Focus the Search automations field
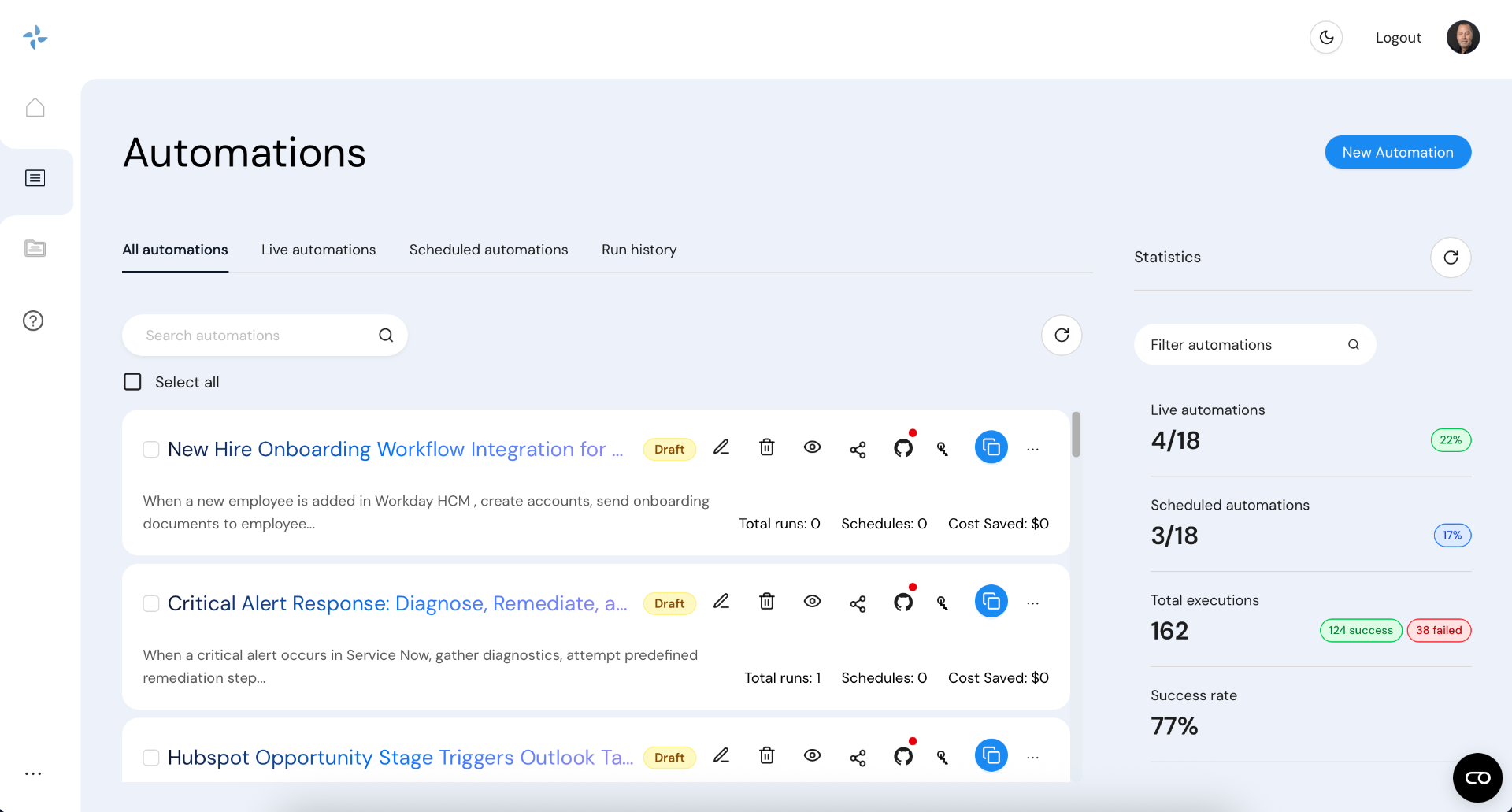Screen dimensions: 1512x812 265,336
